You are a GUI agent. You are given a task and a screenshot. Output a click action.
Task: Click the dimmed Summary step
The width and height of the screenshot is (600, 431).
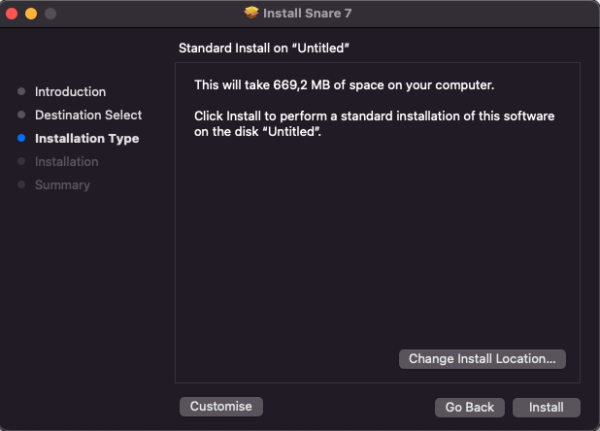(62, 185)
